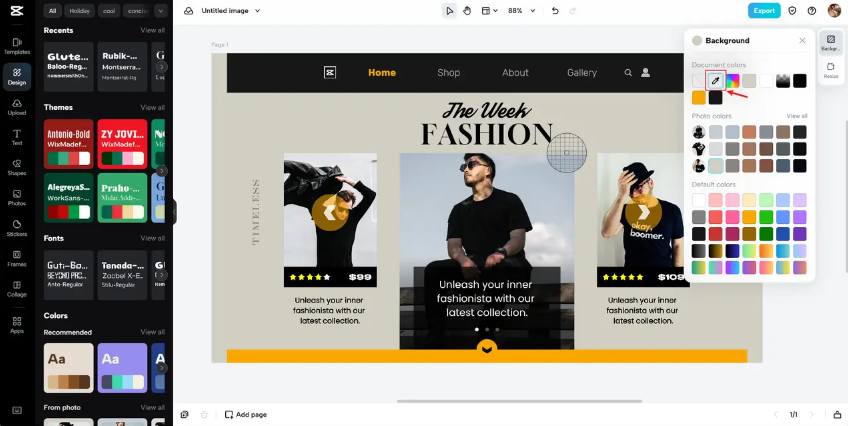
Task: Select the All filter tag
Action: coord(52,10)
